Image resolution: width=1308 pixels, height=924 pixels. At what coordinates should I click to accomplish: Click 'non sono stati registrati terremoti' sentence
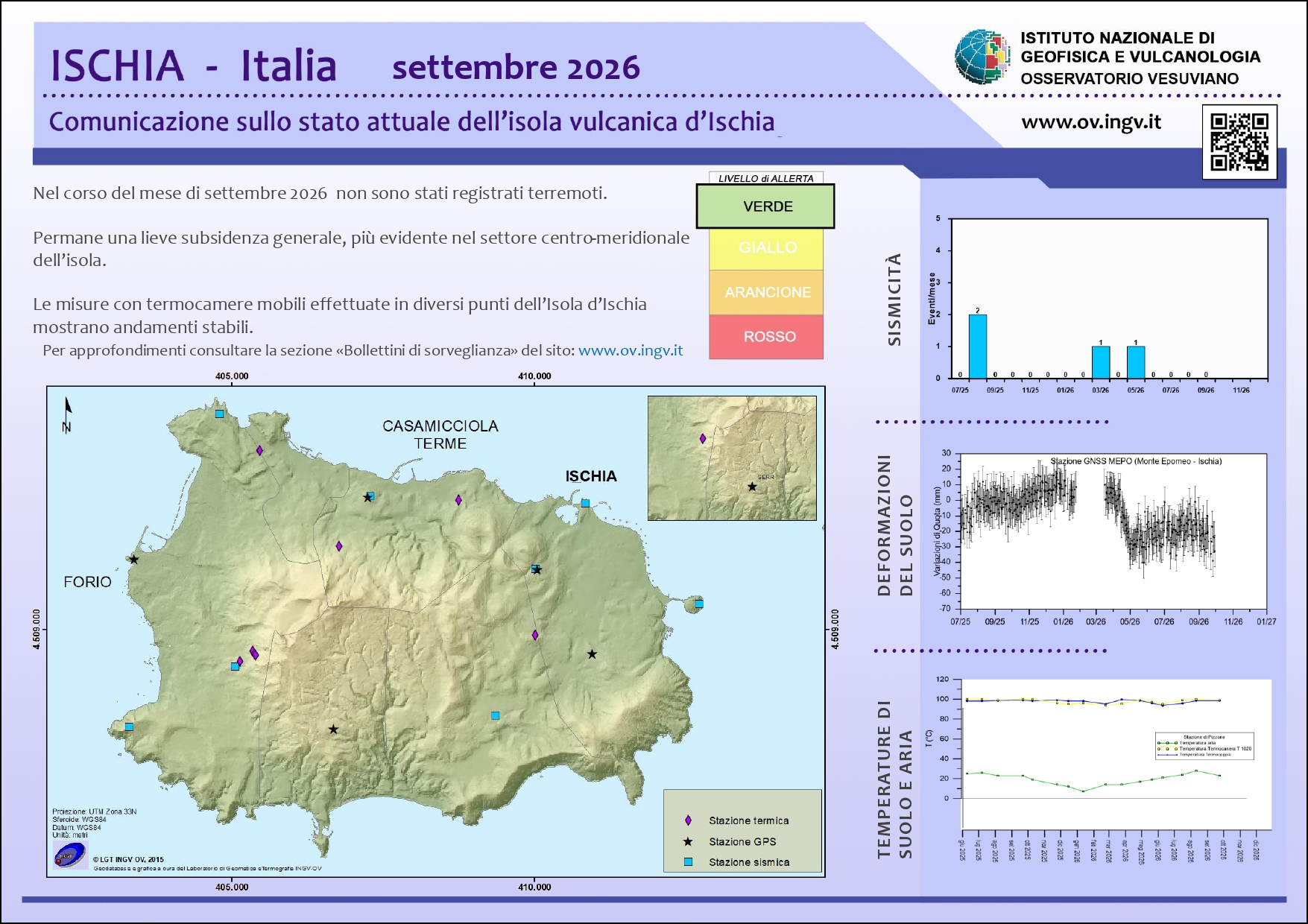[x=471, y=193]
